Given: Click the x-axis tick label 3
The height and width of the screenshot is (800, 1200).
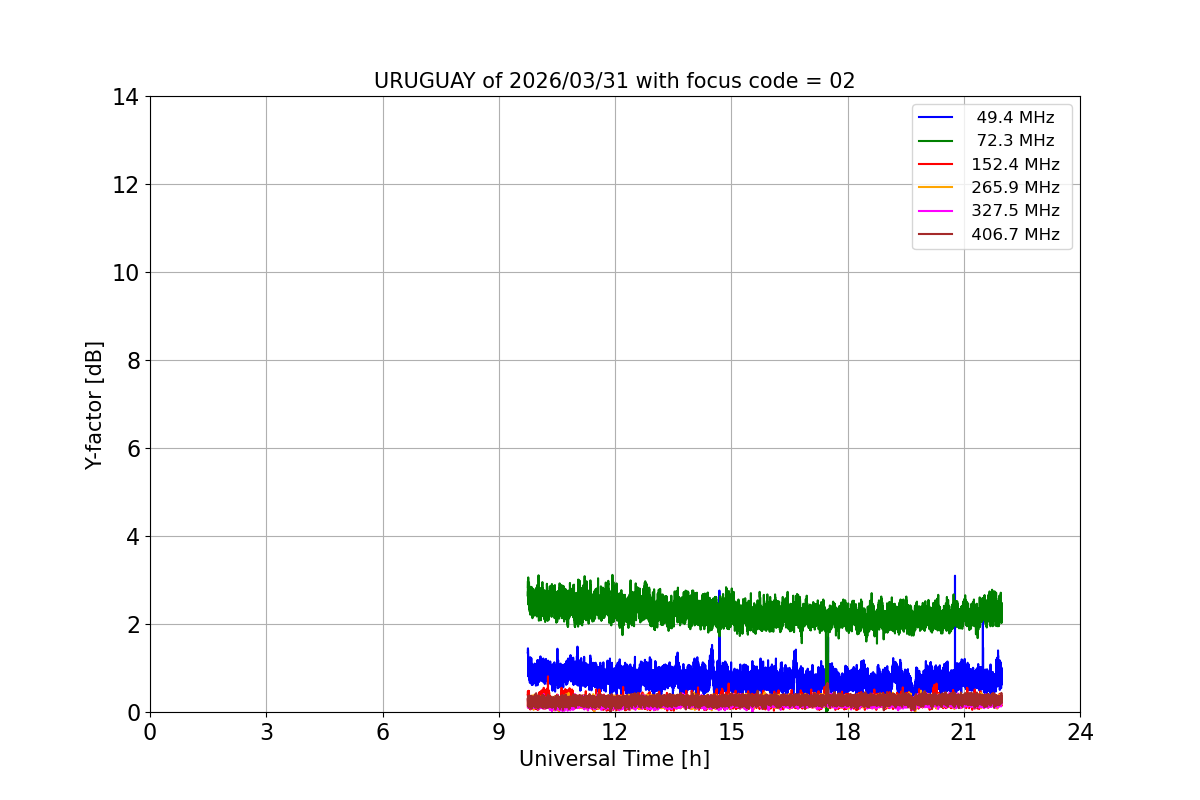Looking at the screenshot, I should [x=266, y=732].
